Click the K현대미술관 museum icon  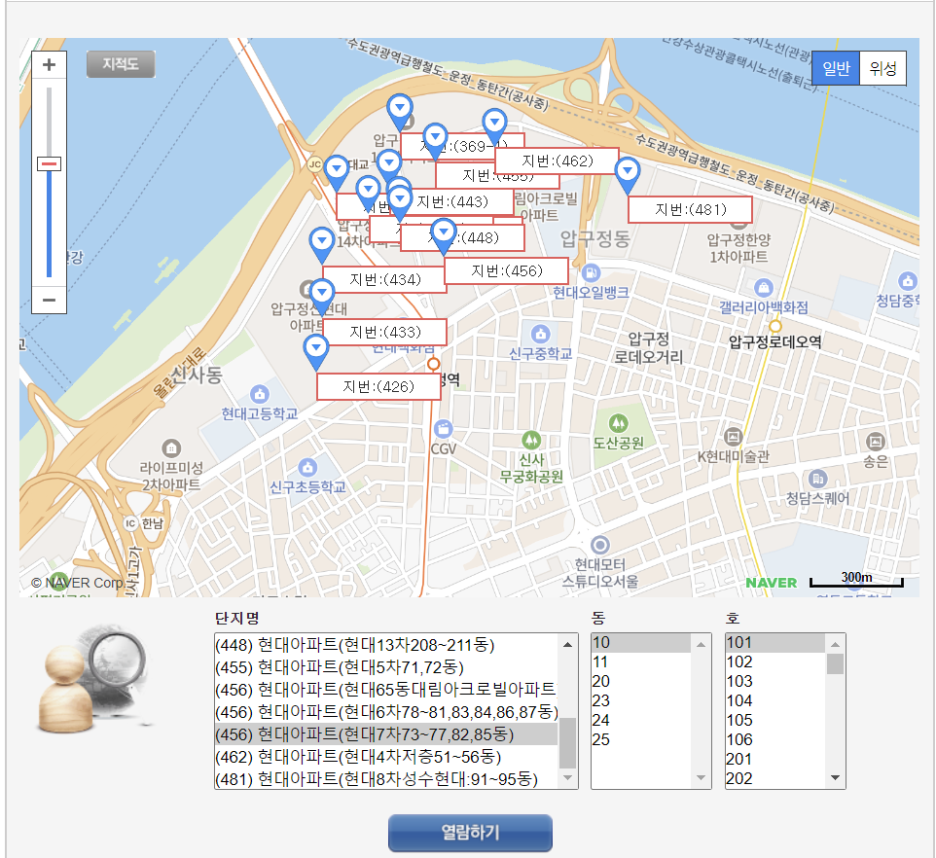click(733, 437)
